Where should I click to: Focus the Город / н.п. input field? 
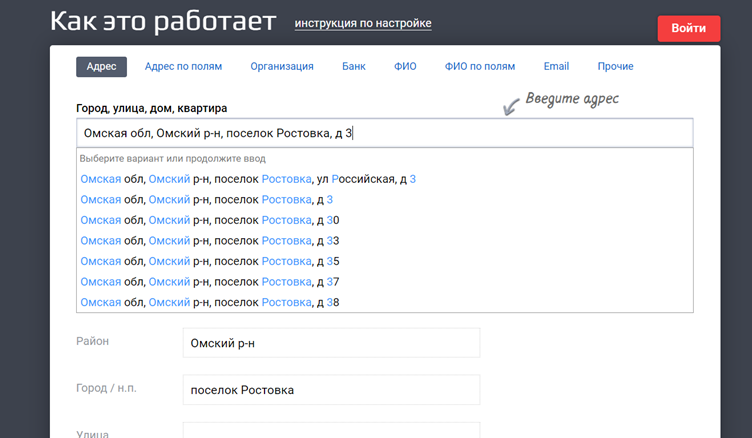click(x=331, y=390)
